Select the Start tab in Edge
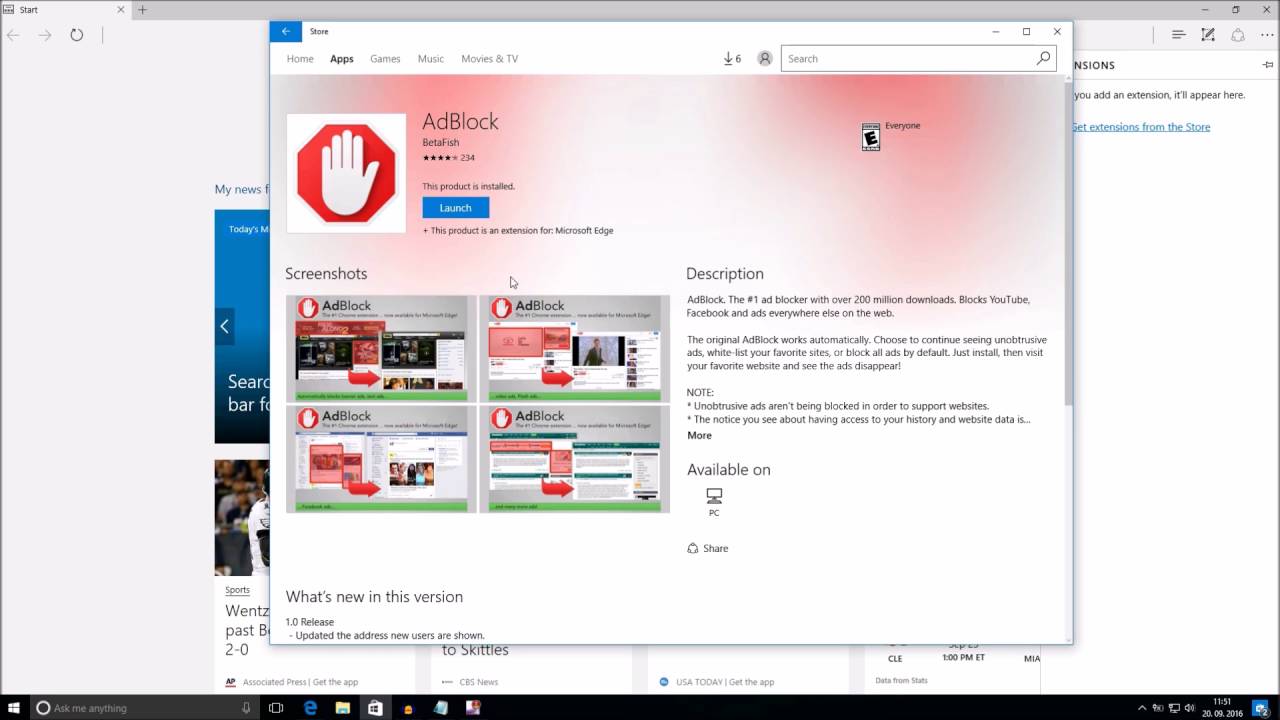The image size is (1280, 720). [x=65, y=10]
